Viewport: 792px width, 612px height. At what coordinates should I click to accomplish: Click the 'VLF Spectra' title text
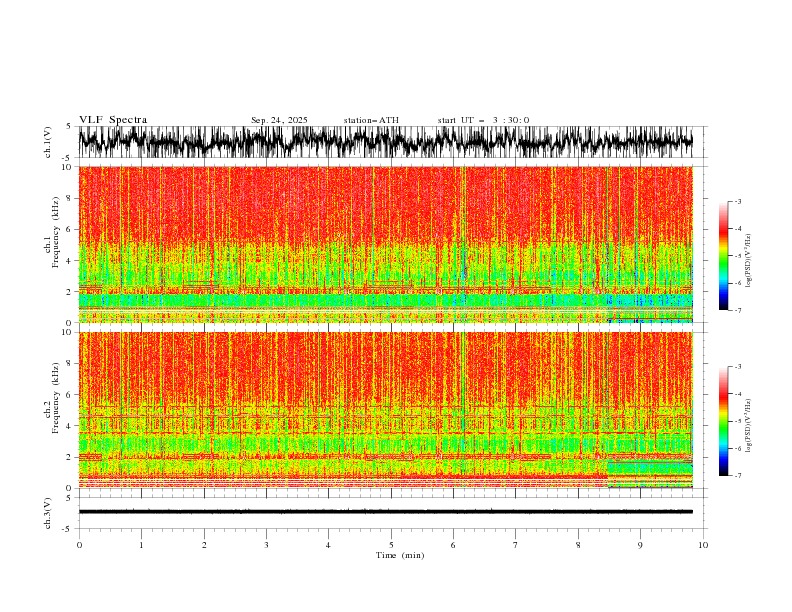113,120
